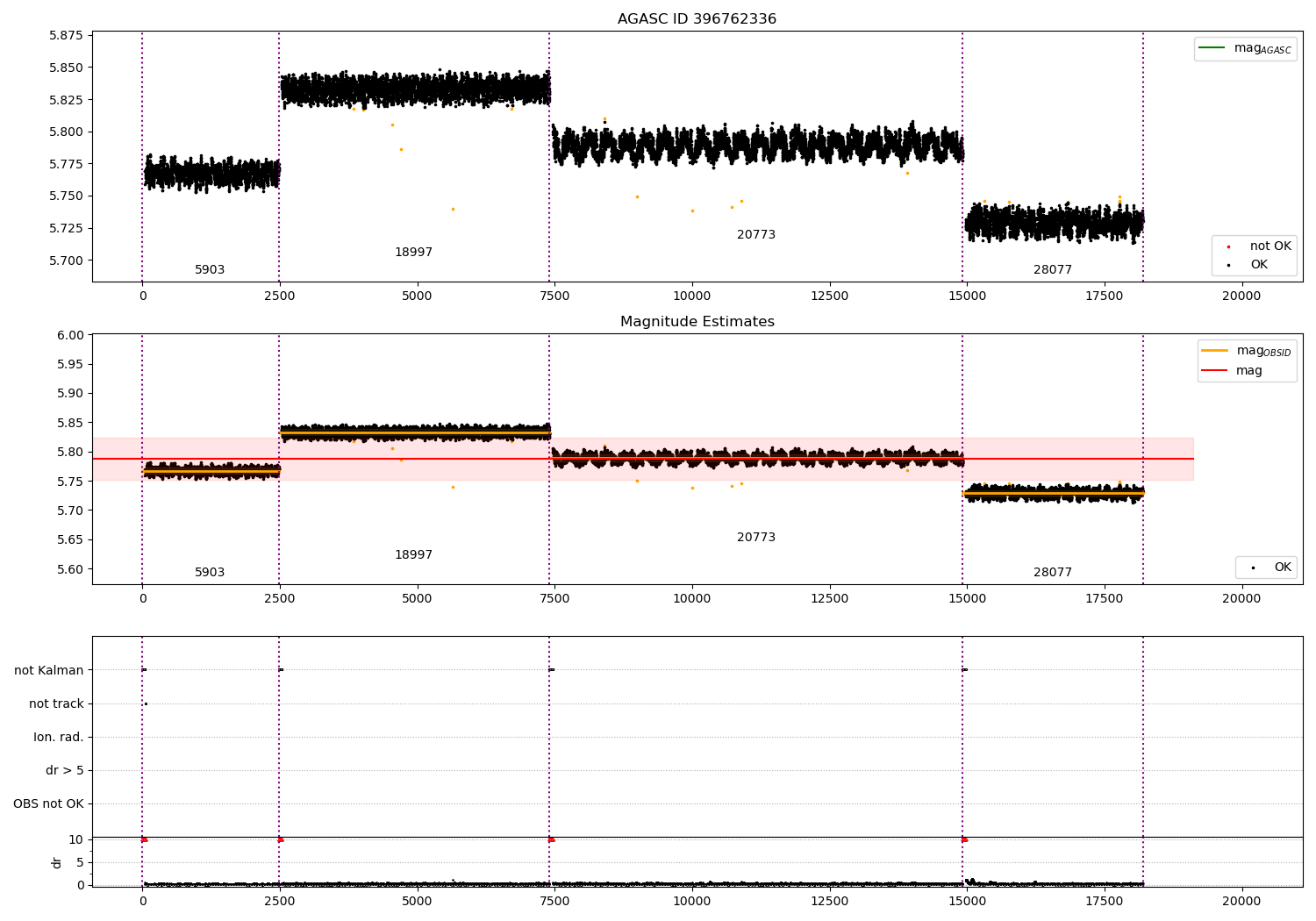Click obsid label 20773 in AGASC ID plot
This screenshot has width=1316, height=921.
[756, 234]
